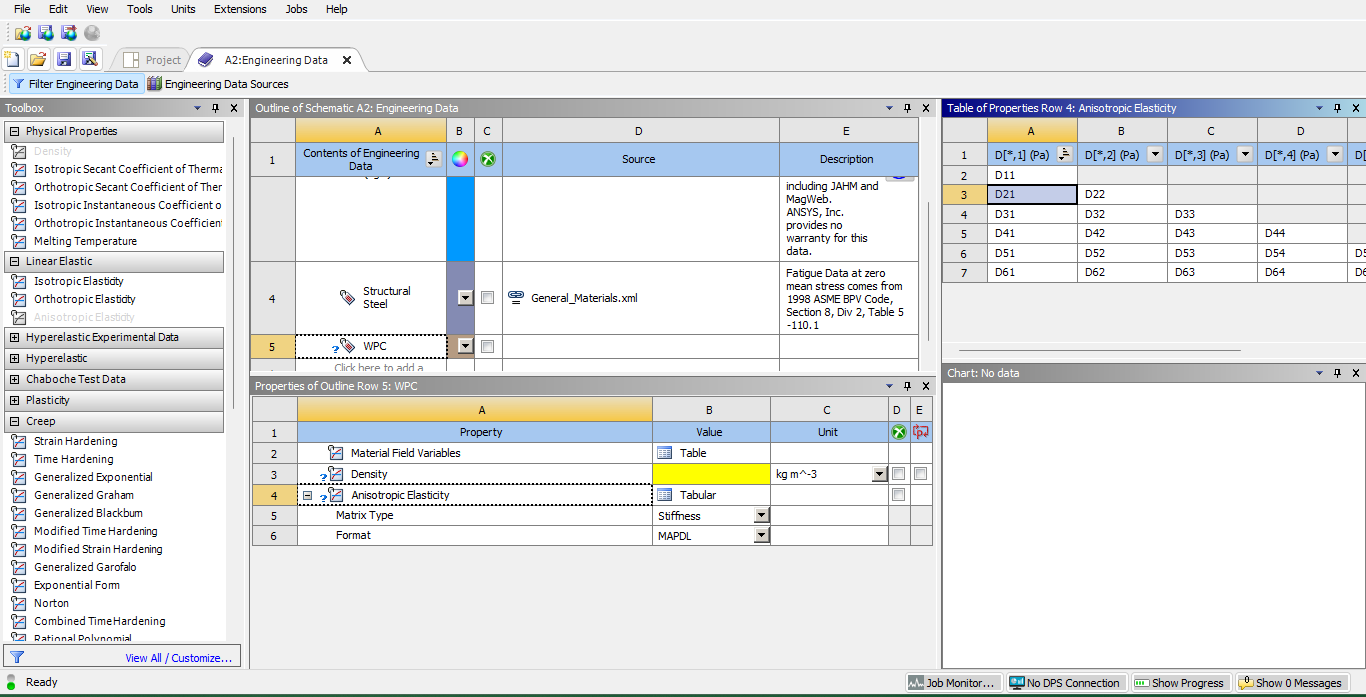Click the Save project floppy icon
The image size is (1366, 697).
point(64,60)
